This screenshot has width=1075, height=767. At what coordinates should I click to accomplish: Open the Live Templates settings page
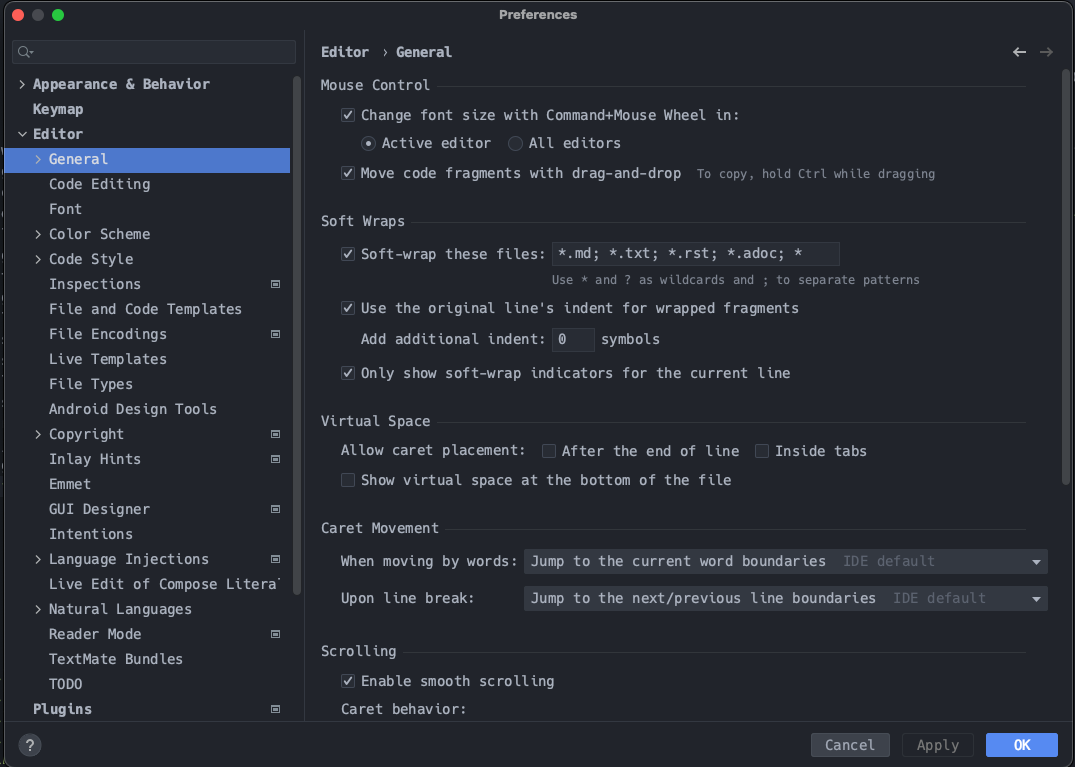click(107, 359)
